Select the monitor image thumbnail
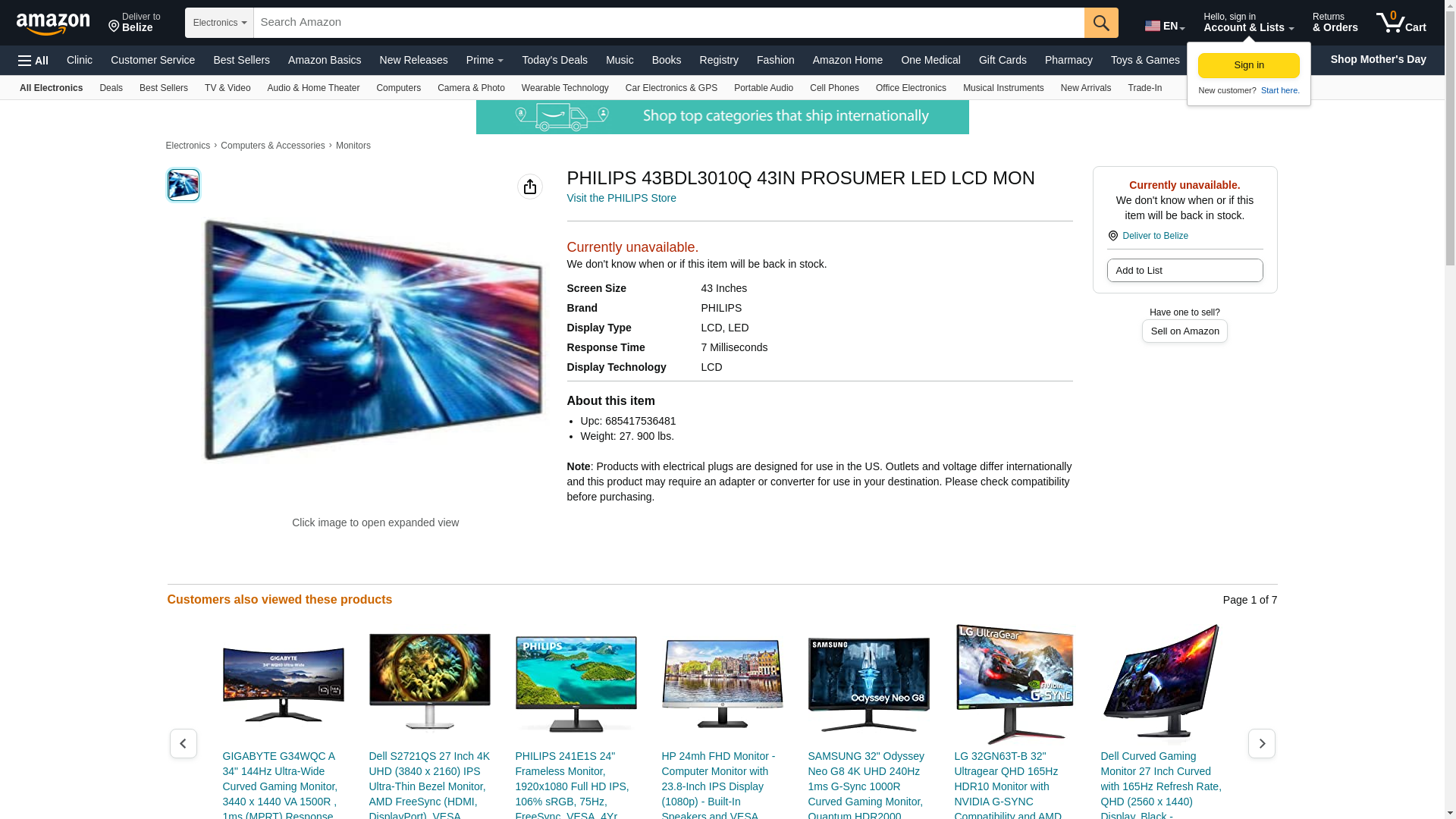This screenshot has width=1456, height=819. tap(184, 185)
